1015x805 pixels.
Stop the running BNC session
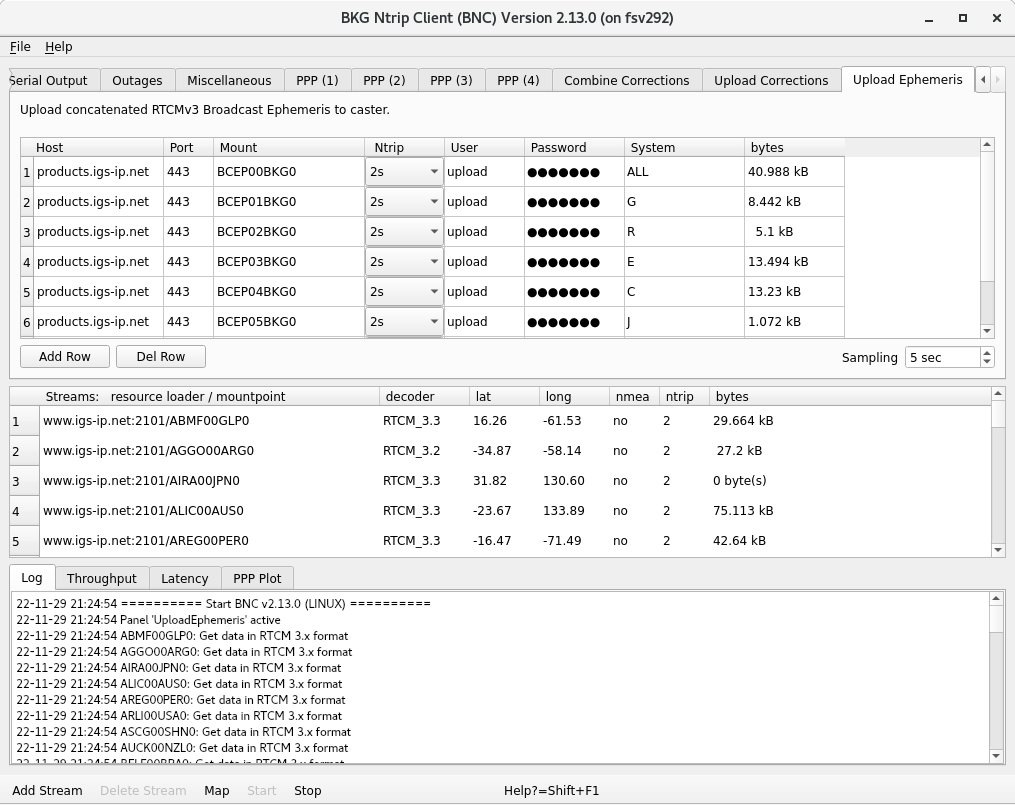[x=307, y=791]
